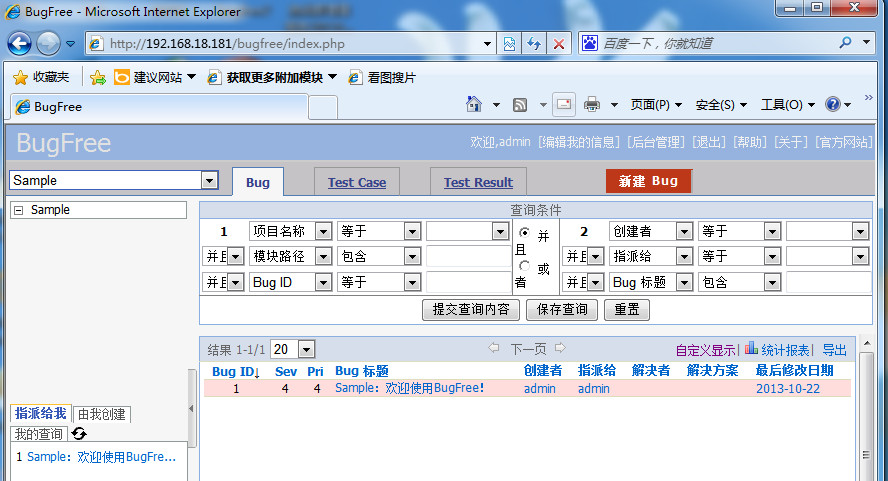
Task: Click the search magnifier icon
Action: pos(846,42)
